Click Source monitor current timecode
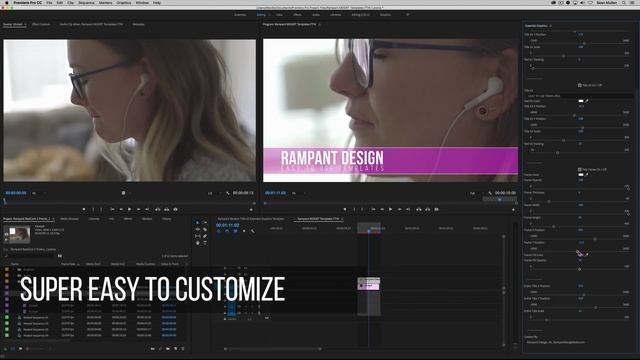Viewport: 640px width, 360px height. 16,193
